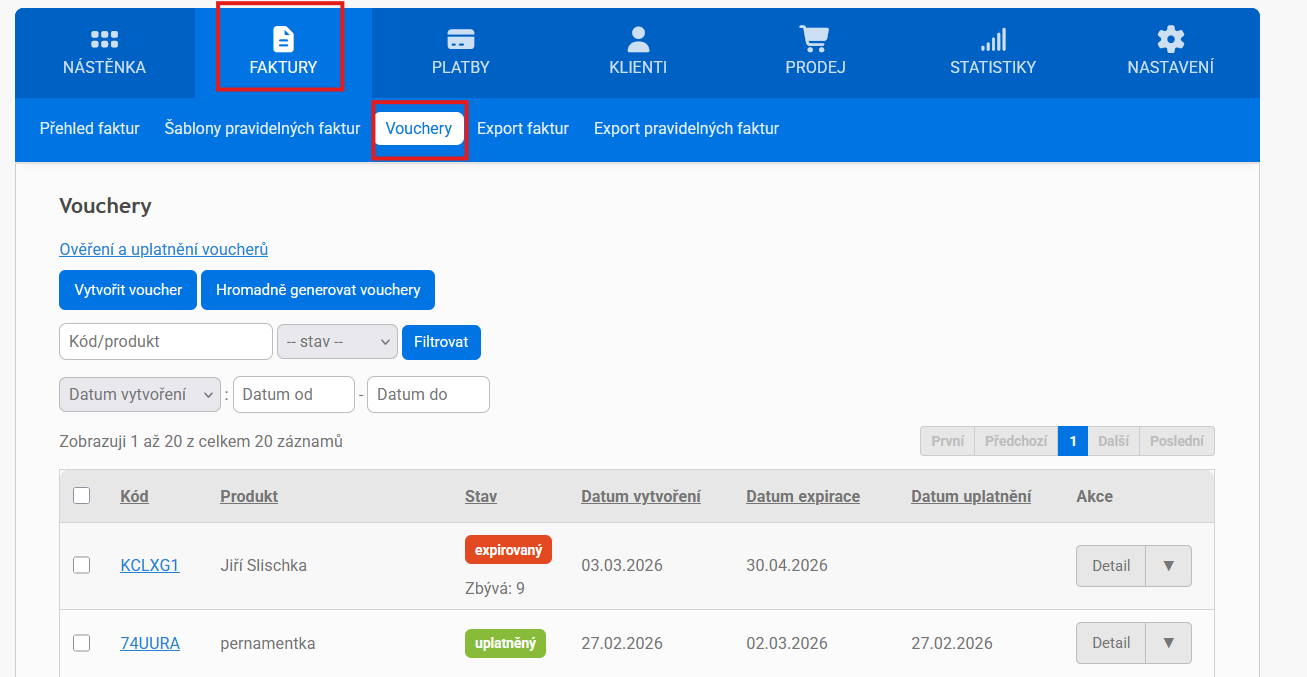Click product name Jiří Slischka
Viewport: 1307px width, 677px height.
(x=263, y=565)
